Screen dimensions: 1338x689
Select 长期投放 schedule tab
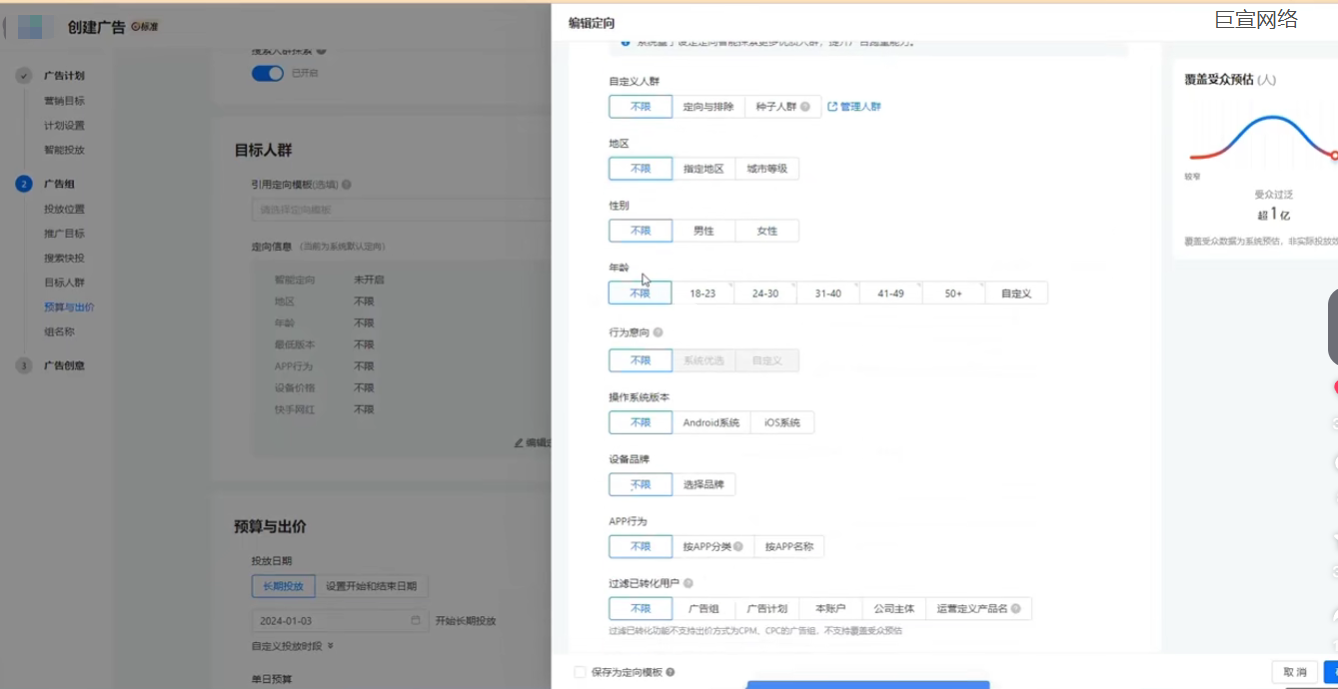tap(284, 586)
